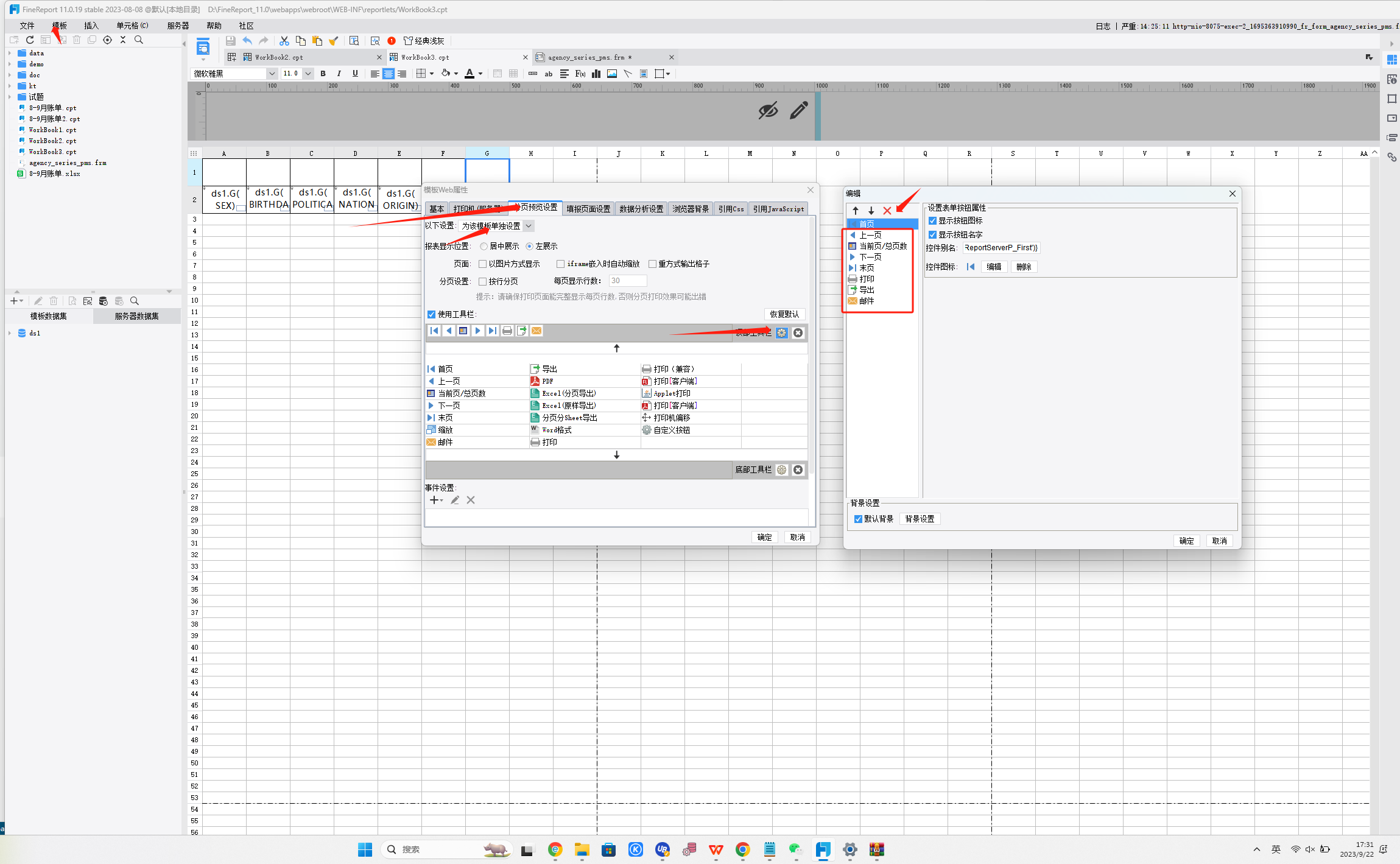Viewport: 1400px width, 864px height.
Task: Click the cell fill color bucket icon
Action: [446, 74]
